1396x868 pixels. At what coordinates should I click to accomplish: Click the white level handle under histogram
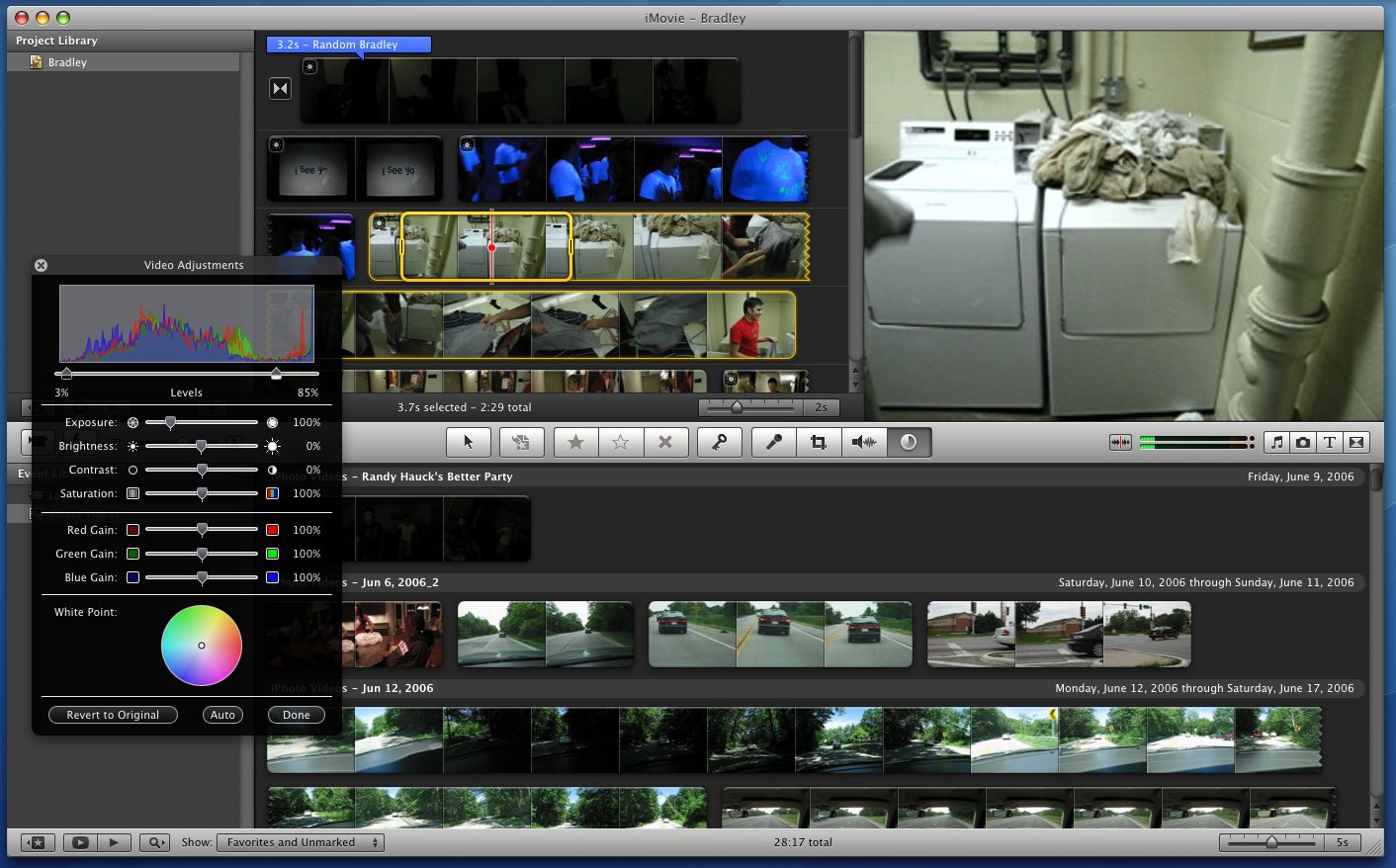click(276, 374)
